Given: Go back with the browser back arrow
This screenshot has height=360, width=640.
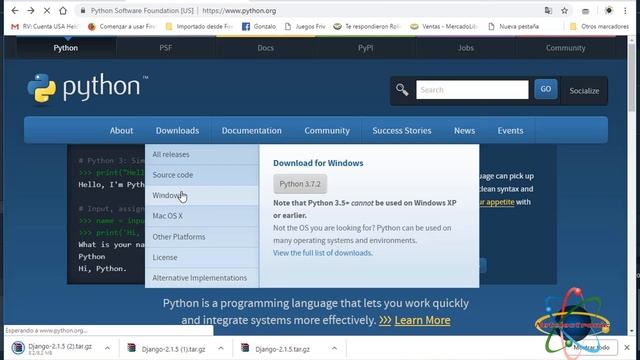Looking at the screenshot, I should click(15, 11).
